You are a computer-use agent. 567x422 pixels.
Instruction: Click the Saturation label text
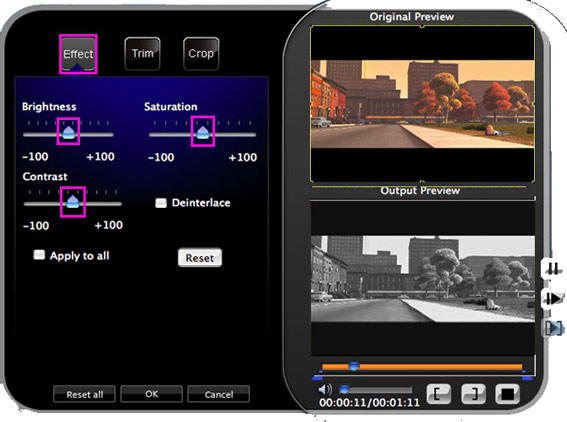pos(171,107)
